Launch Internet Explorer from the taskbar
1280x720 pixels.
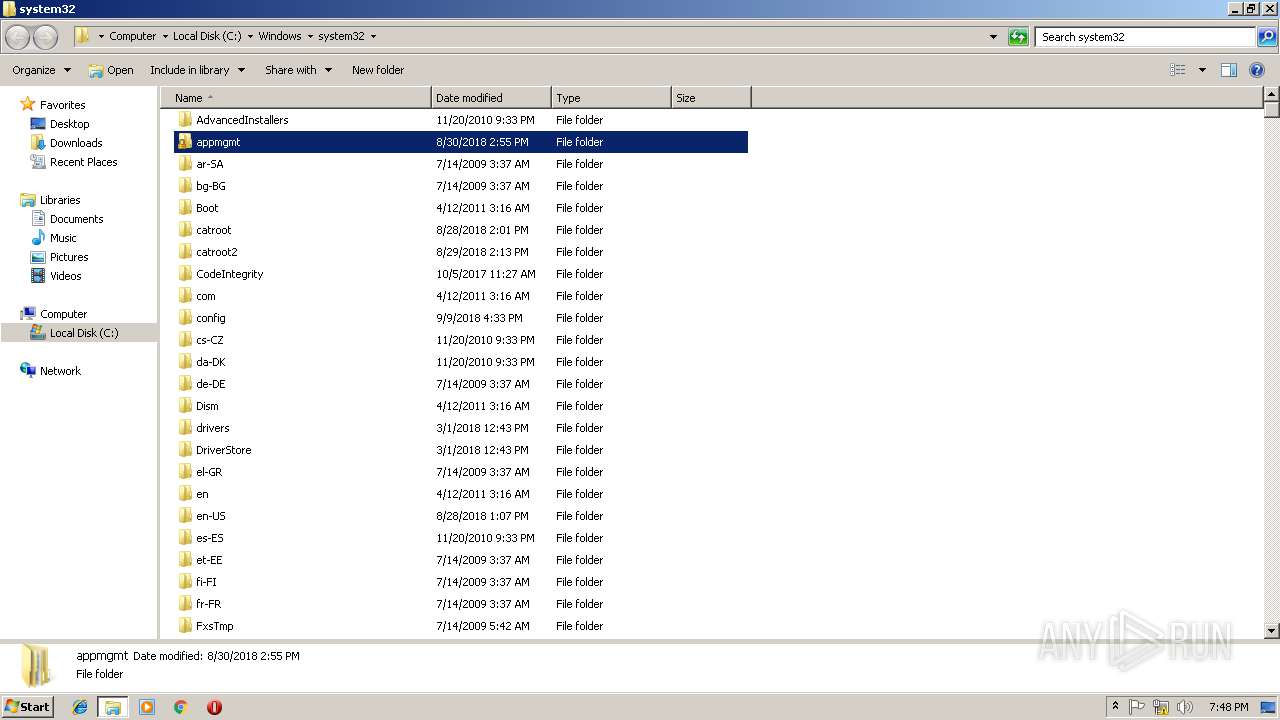coord(80,707)
